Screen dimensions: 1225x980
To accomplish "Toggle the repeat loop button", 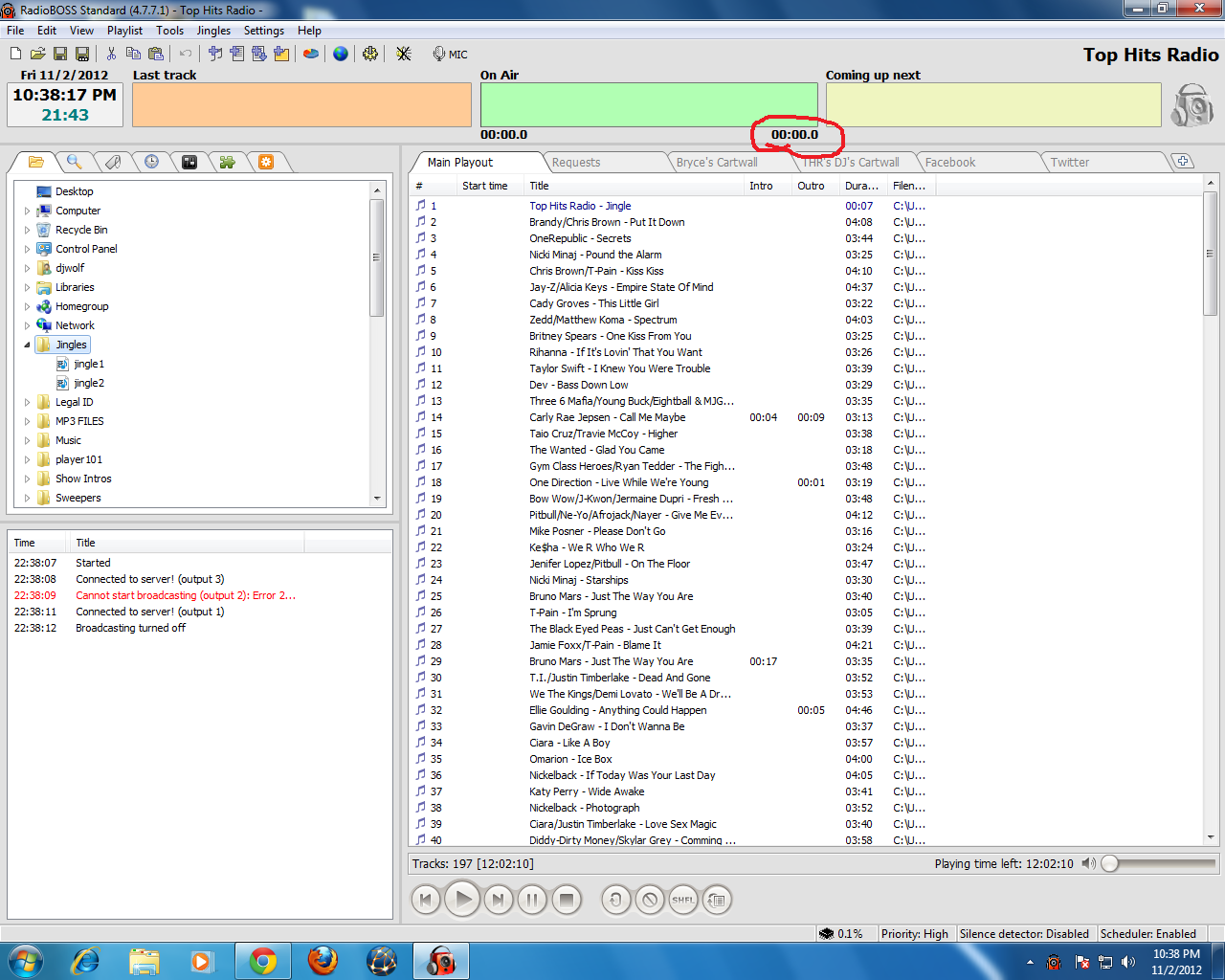I will pos(615,900).
